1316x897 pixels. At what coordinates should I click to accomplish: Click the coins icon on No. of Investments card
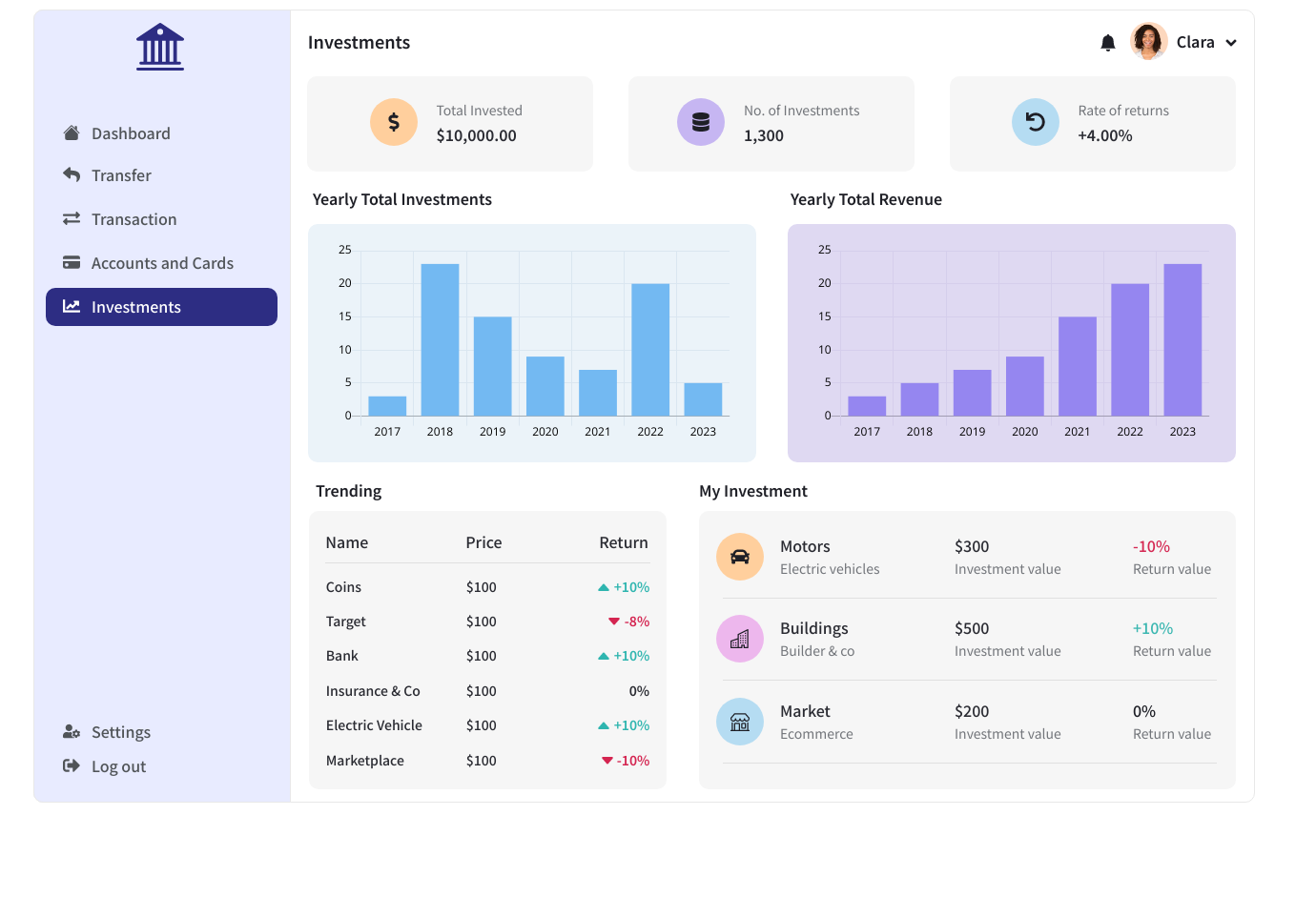pos(701,122)
